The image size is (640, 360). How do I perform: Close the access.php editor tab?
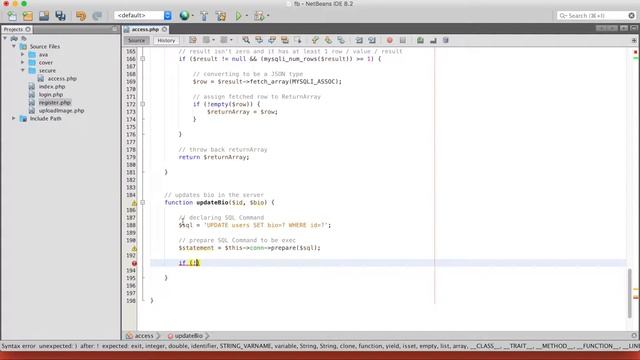164,29
